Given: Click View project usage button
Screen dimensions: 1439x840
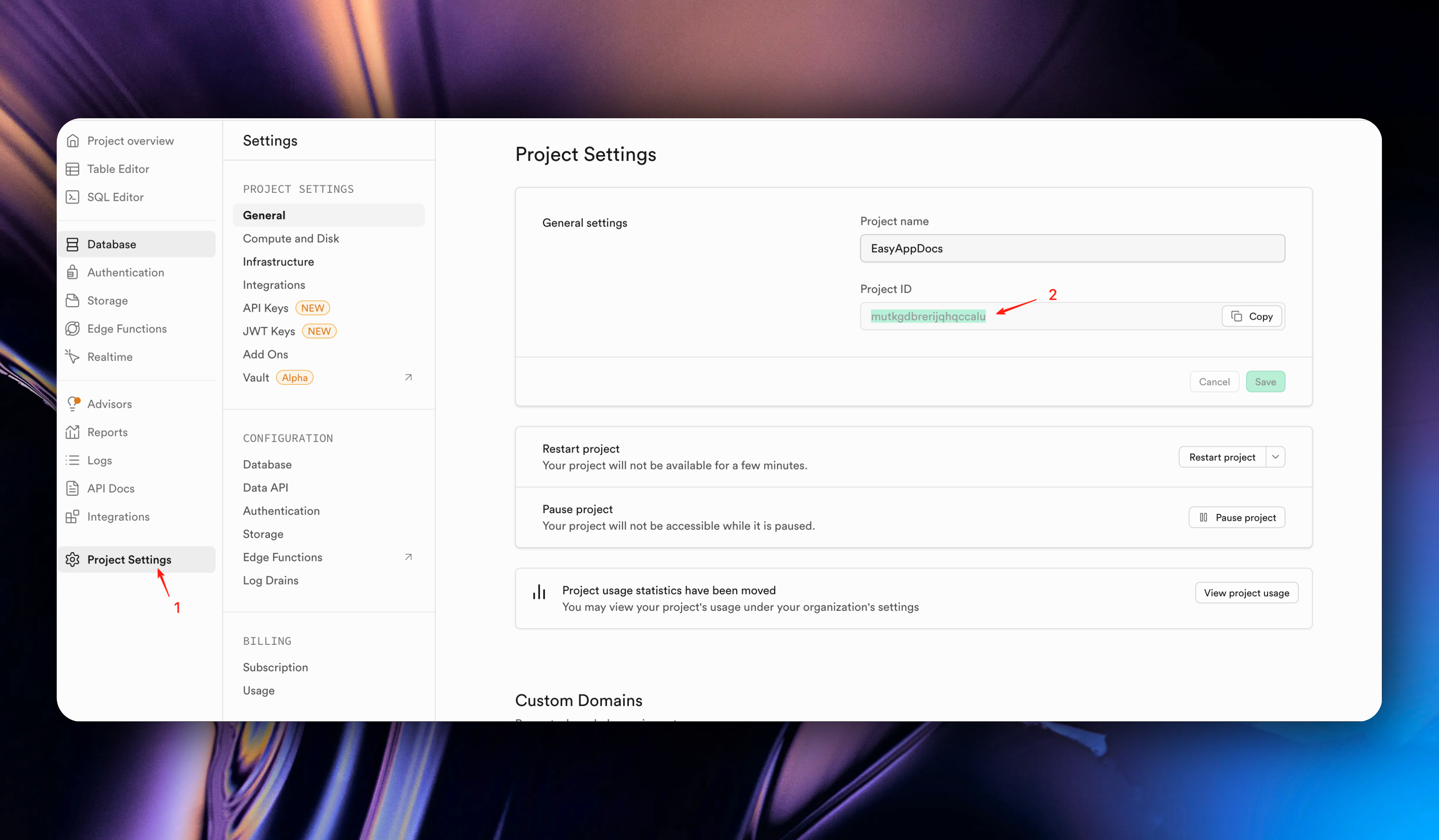Looking at the screenshot, I should 1246,593.
